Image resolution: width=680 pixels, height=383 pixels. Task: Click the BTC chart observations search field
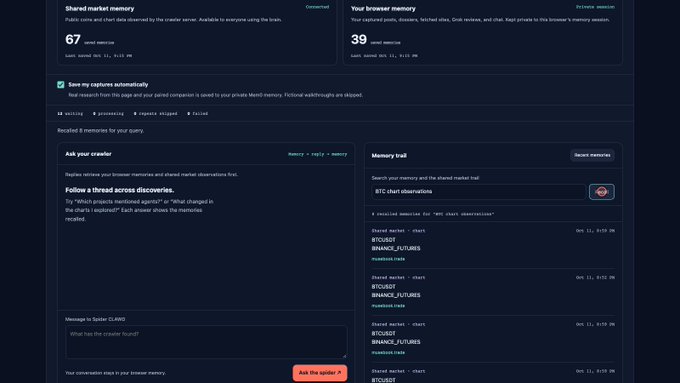[x=478, y=192]
